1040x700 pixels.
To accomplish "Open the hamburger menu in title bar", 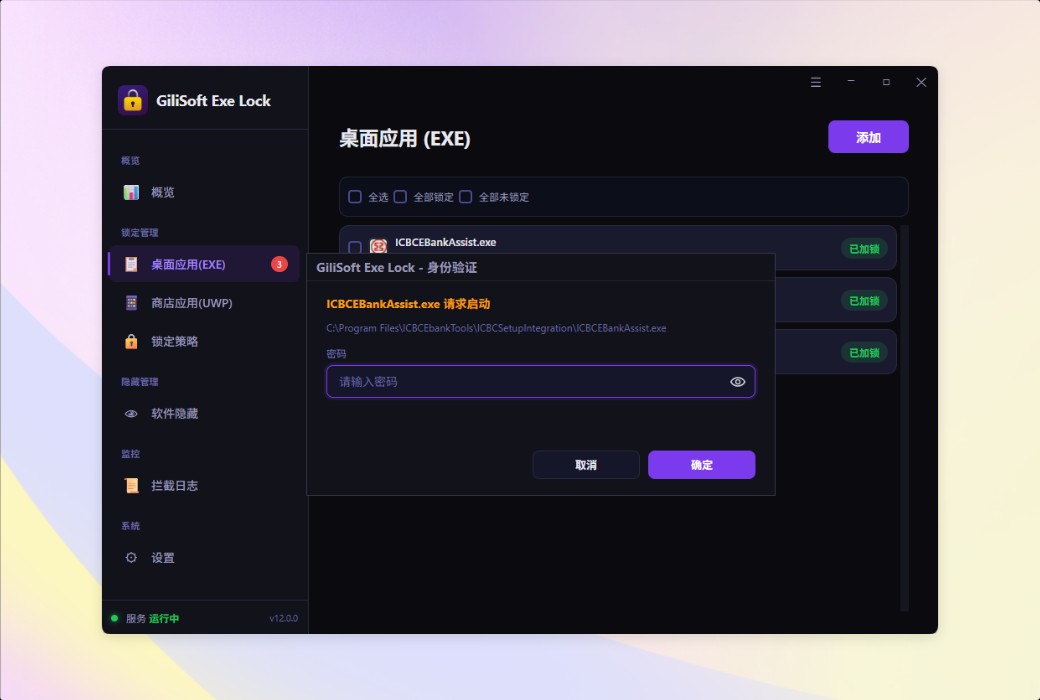I will point(816,82).
